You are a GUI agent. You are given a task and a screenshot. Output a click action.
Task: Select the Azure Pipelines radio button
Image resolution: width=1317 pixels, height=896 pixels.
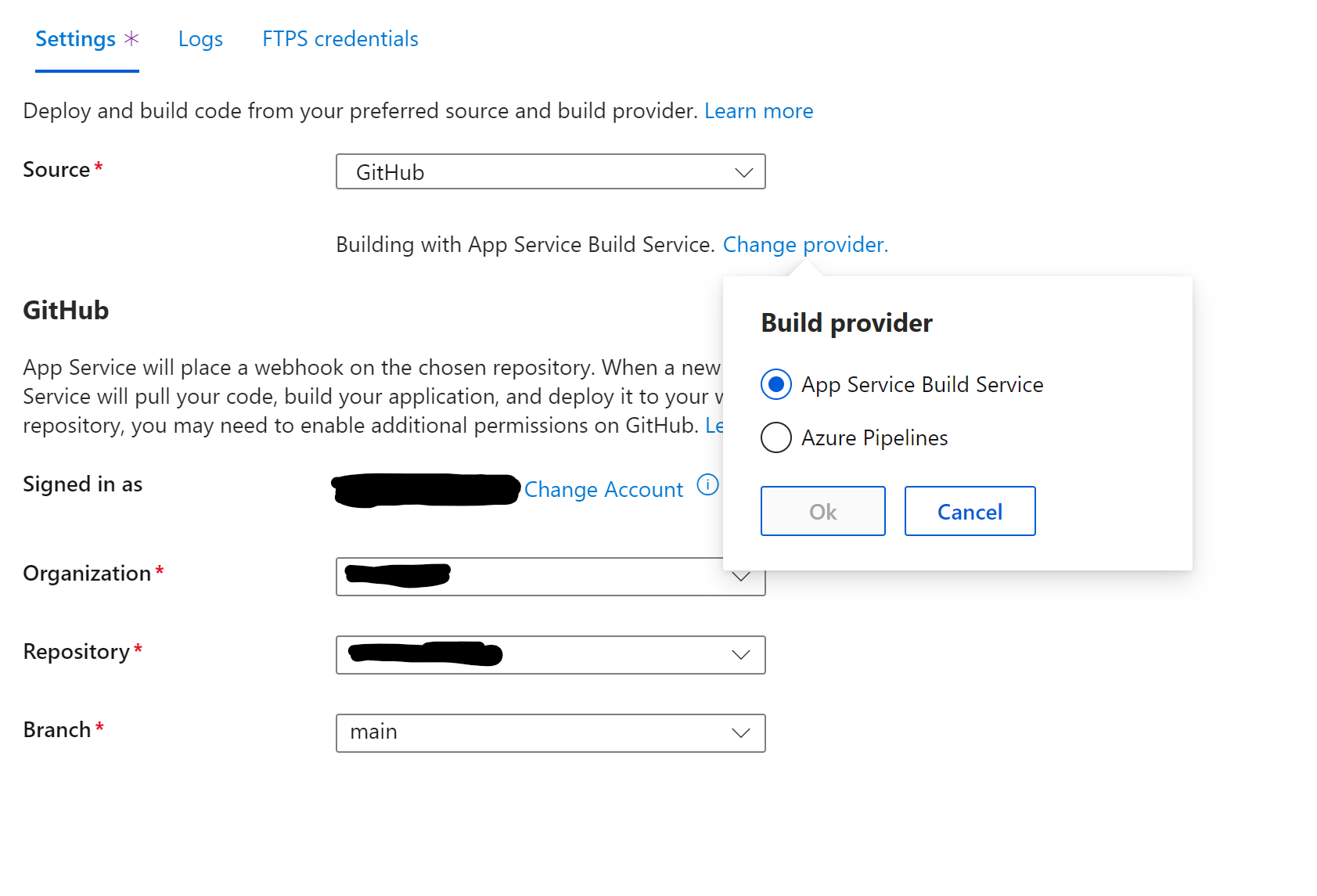[x=775, y=437]
